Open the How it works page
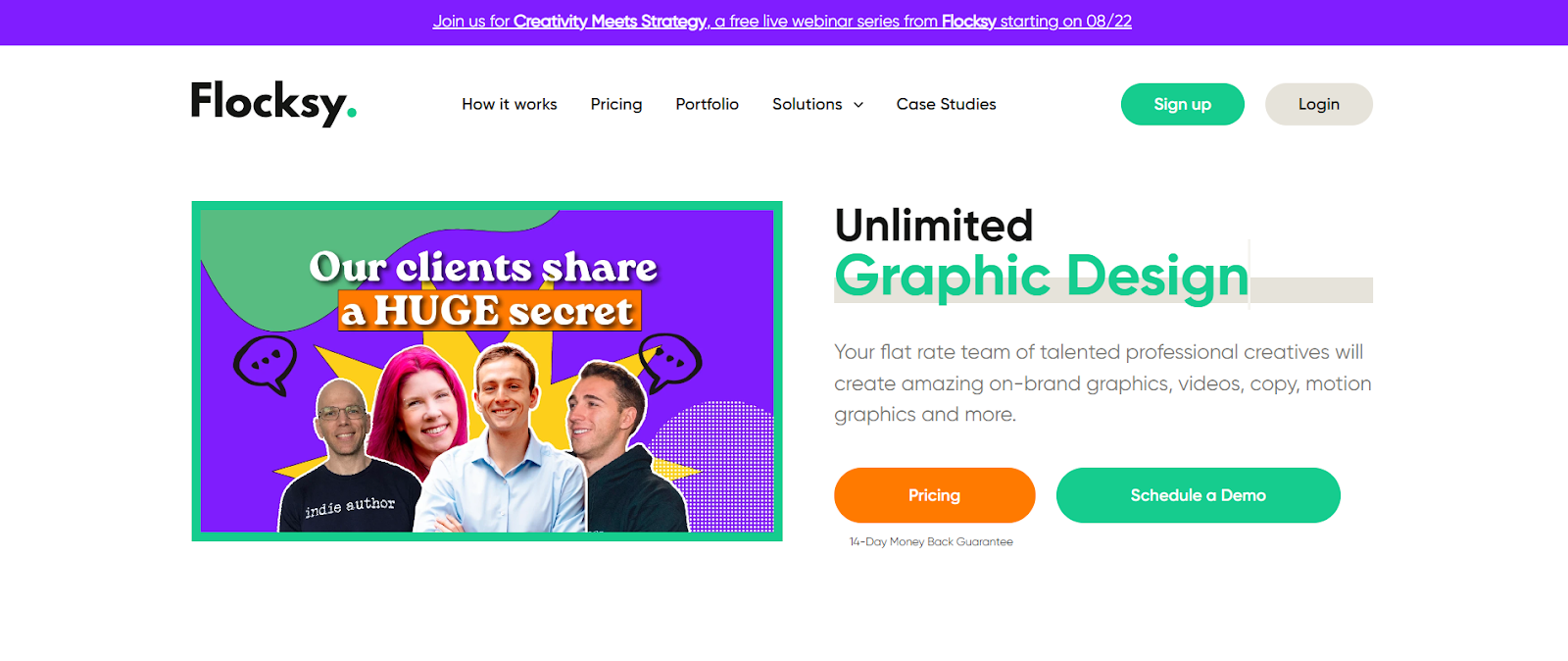Viewport: 1568px width, 661px height. [510, 104]
